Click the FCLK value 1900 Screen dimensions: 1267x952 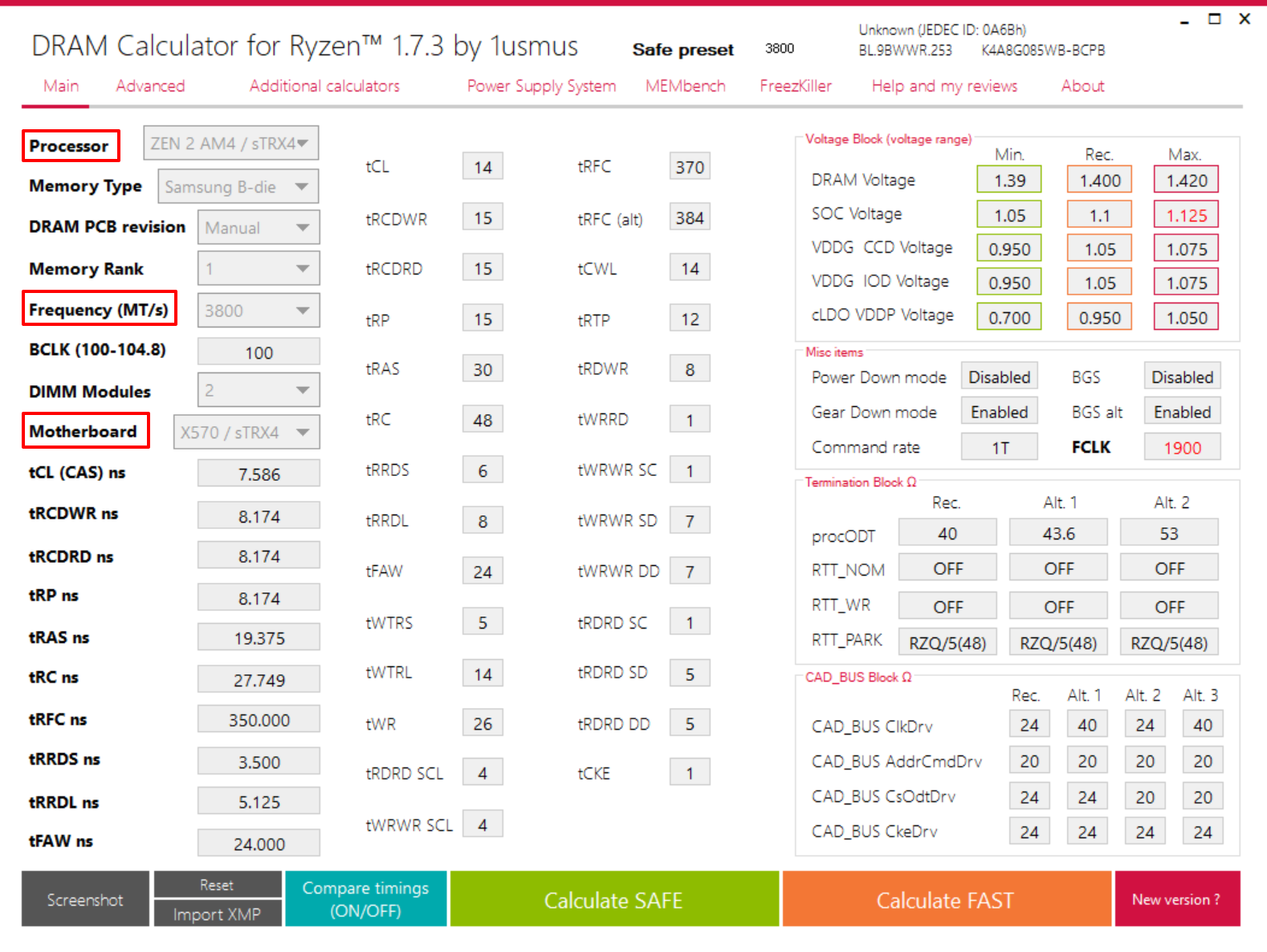click(x=1182, y=446)
